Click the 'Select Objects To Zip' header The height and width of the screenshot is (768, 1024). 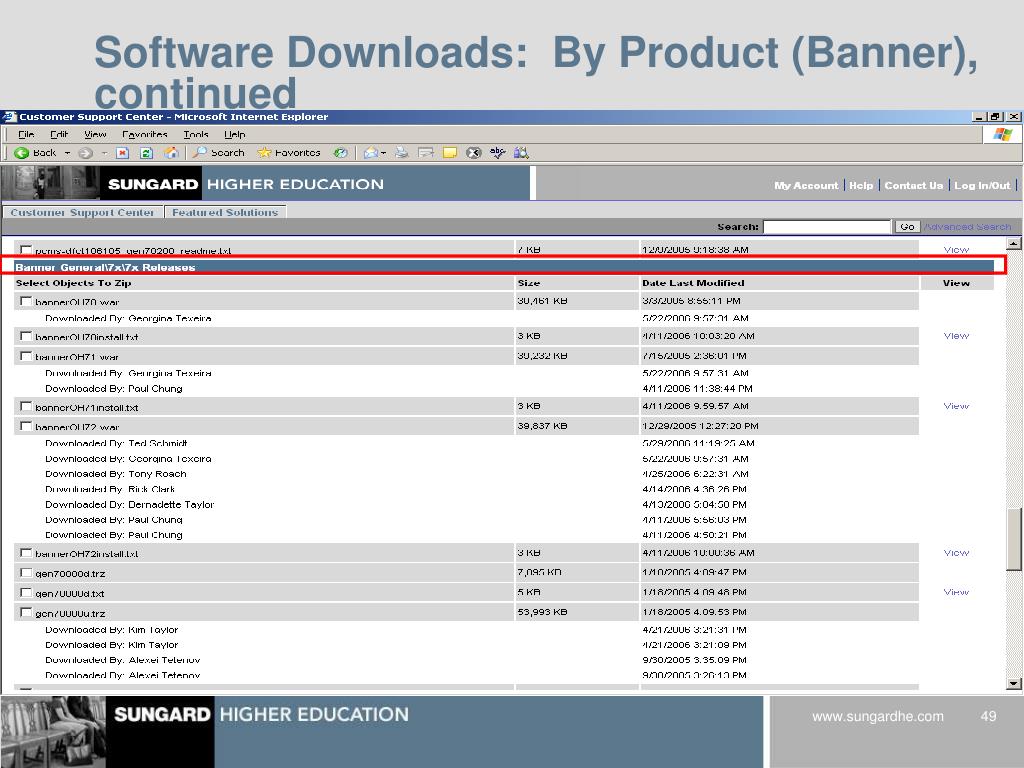coord(73,283)
